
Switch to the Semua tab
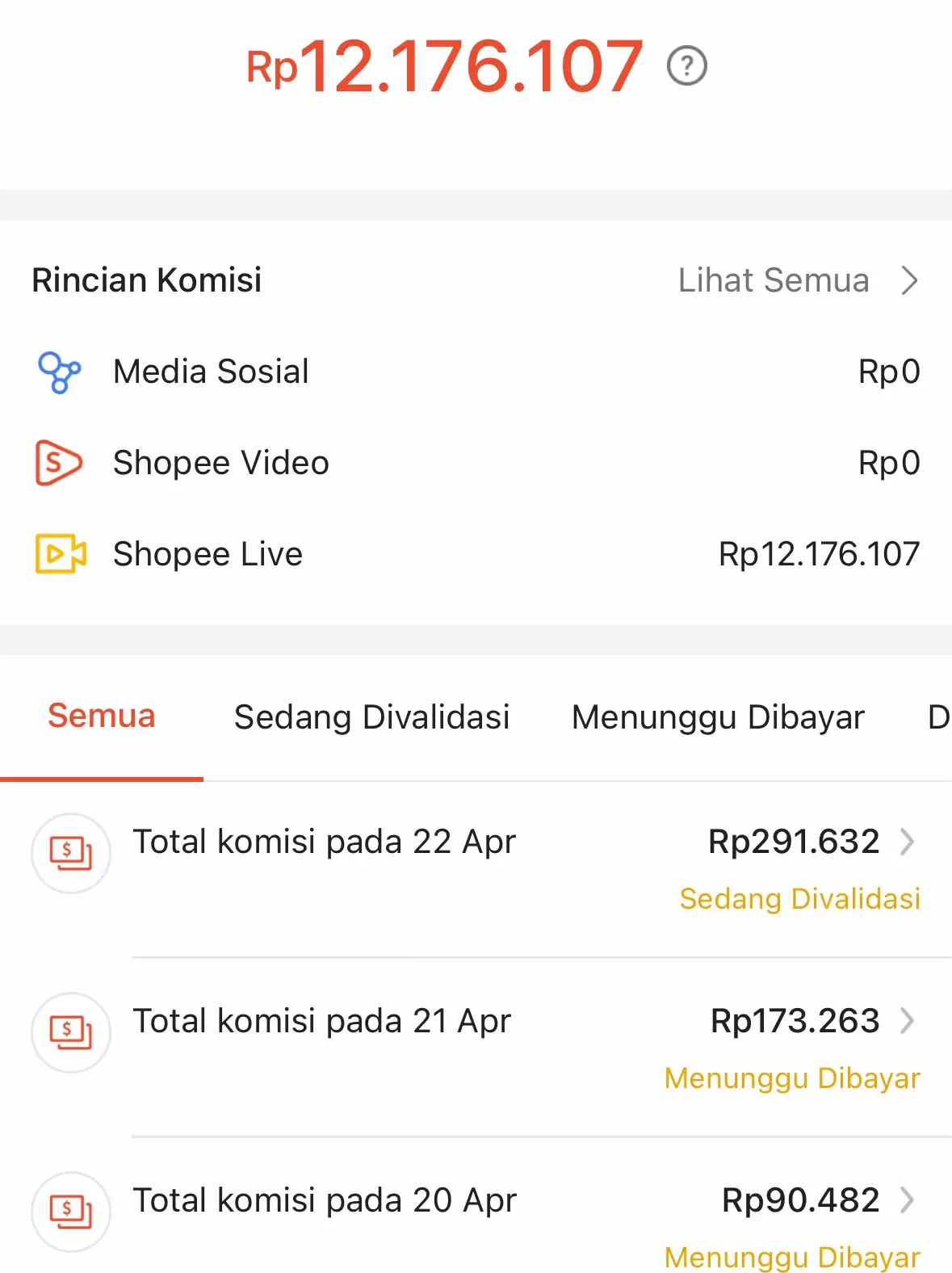click(101, 716)
